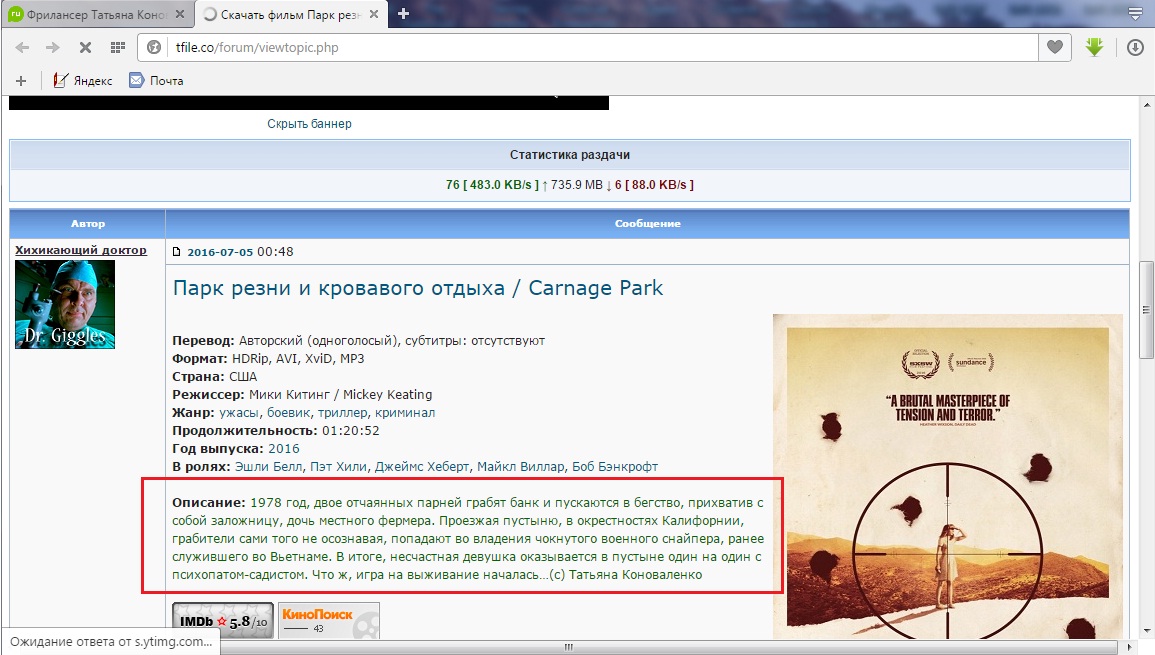Image resolution: width=1155 pixels, height=655 pixels.
Task: Open the title Парк резни и кровавого отдыха
Action: click(418, 288)
